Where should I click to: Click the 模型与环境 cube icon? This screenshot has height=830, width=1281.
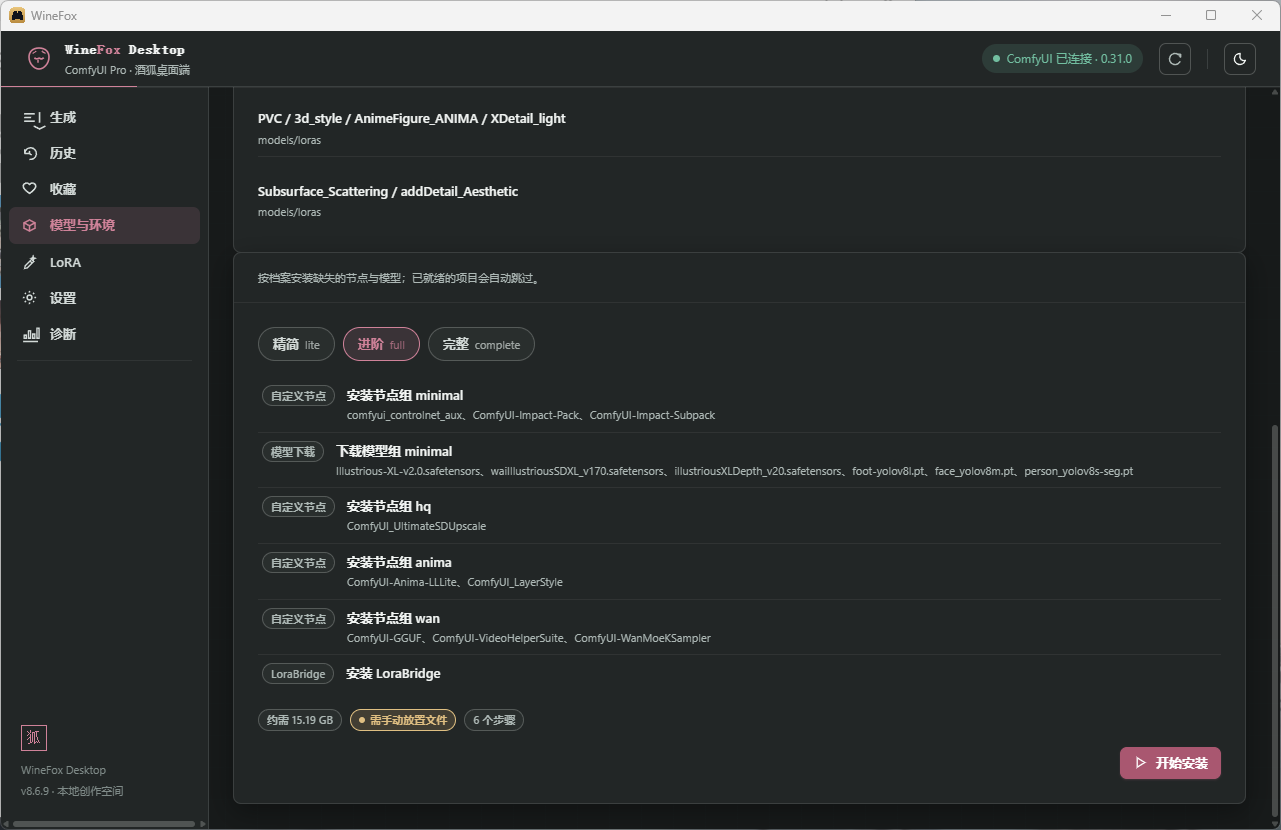pos(30,226)
